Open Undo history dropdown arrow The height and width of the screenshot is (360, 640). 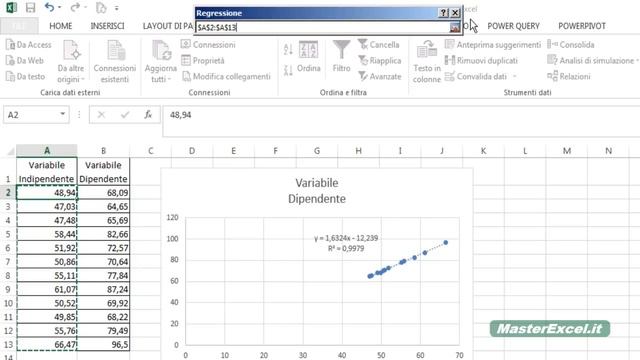[60, 7]
